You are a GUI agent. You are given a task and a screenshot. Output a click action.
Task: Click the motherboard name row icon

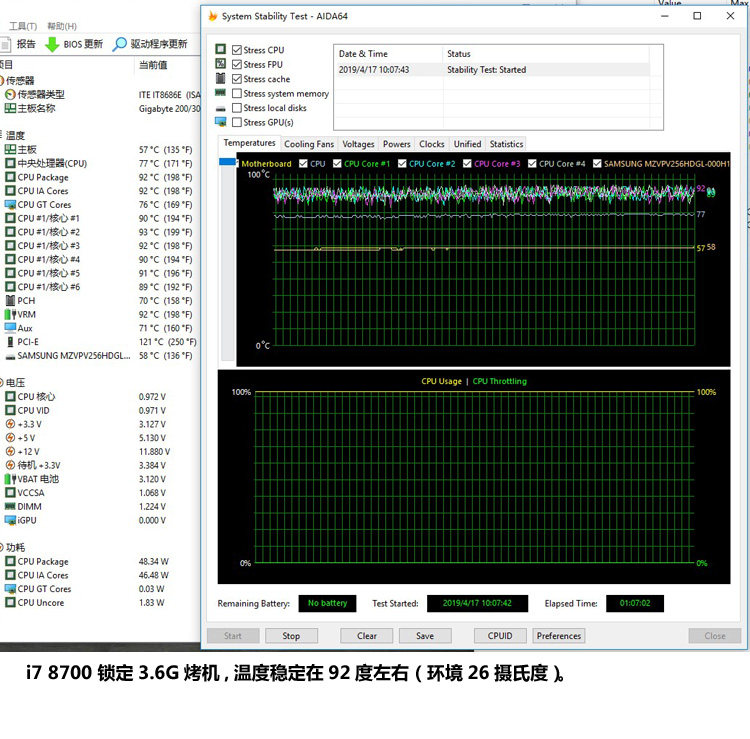pos(10,108)
